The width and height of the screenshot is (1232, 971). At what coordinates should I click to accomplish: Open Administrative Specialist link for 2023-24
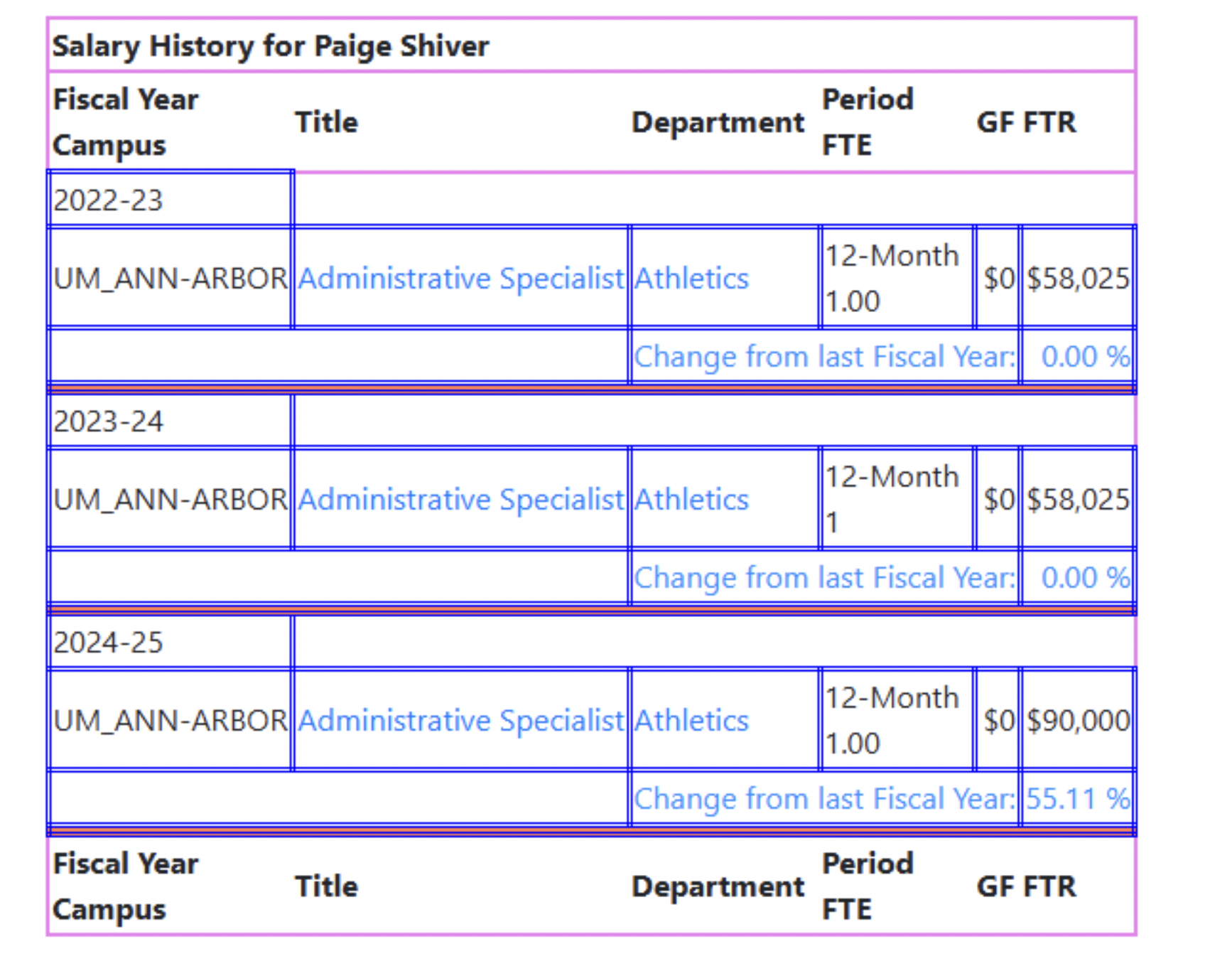pos(460,499)
